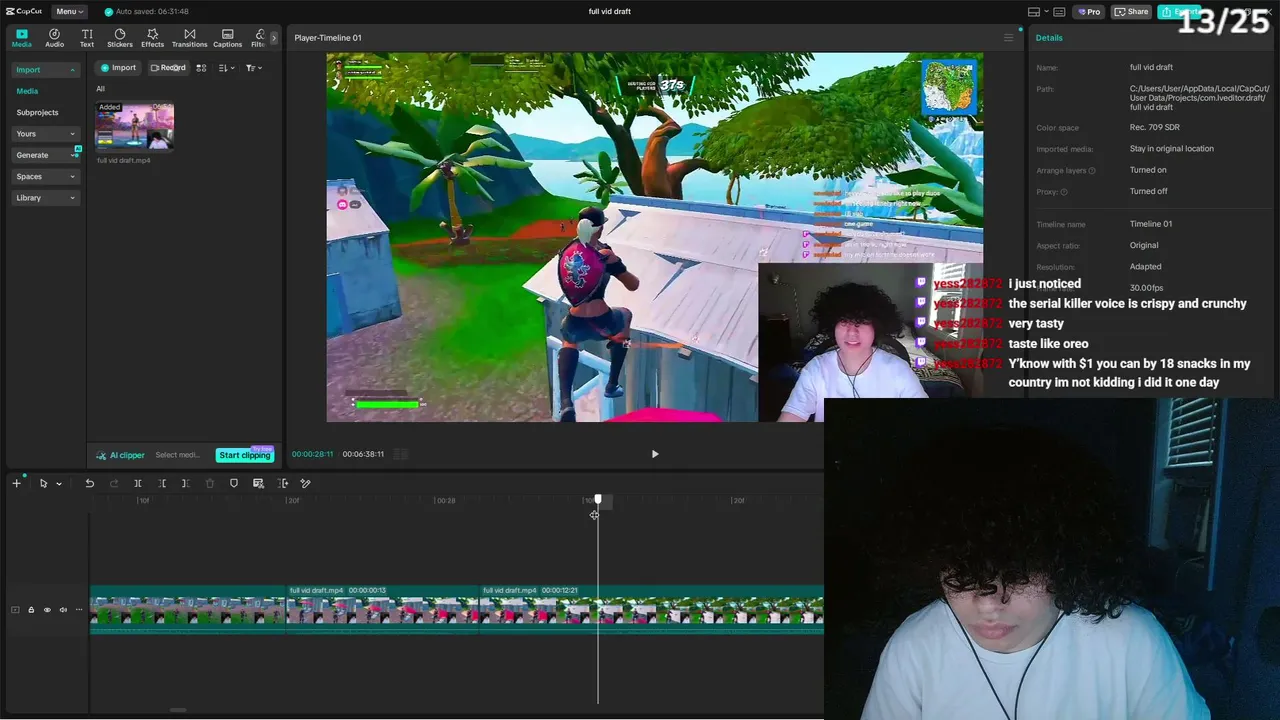Delete the selected clip

pyautogui.click(x=210, y=484)
